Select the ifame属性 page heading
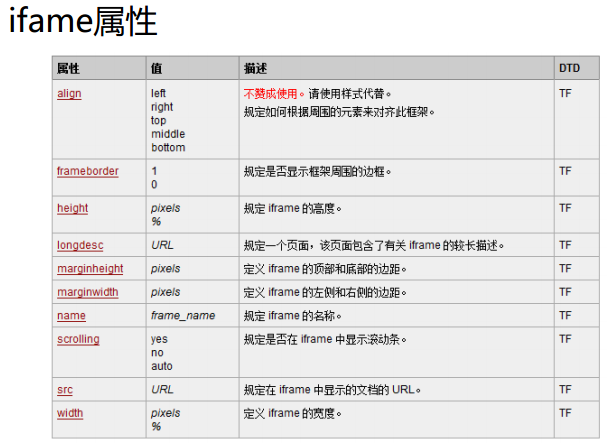 (x=83, y=22)
